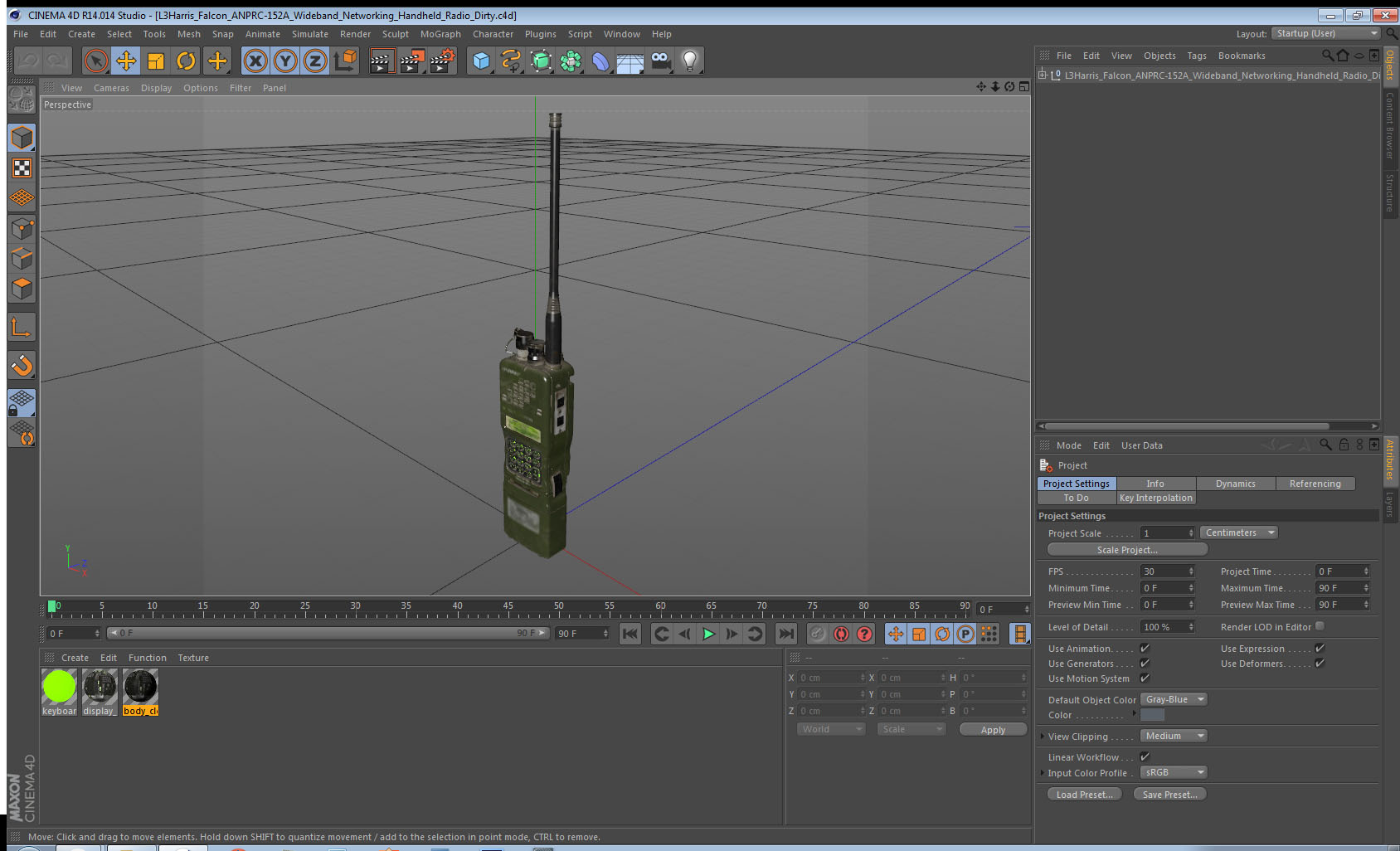This screenshot has width=1400, height=851.
Task: Toggle Use Motion System checkbox
Action: pyautogui.click(x=1145, y=678)
